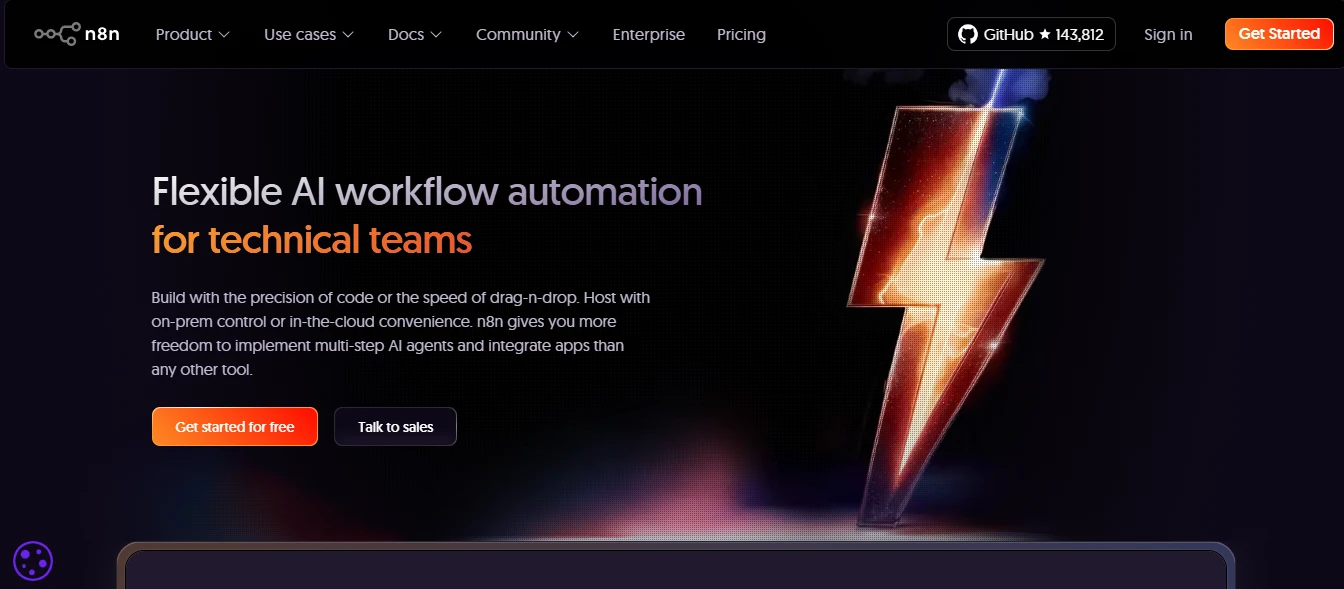The width and height of the screenshot is (1344, 589).
Task: Open the Use cases navigation menu
Action: coord(299,35)
